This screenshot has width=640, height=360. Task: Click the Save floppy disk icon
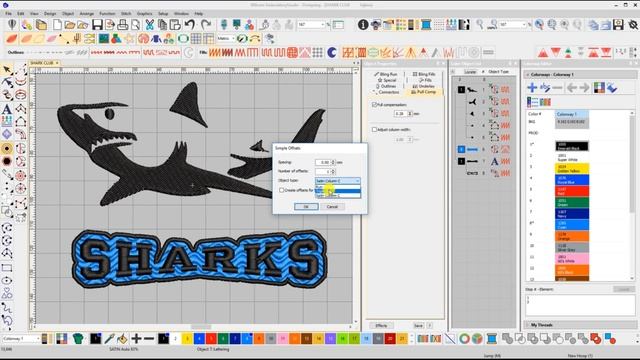97,25
